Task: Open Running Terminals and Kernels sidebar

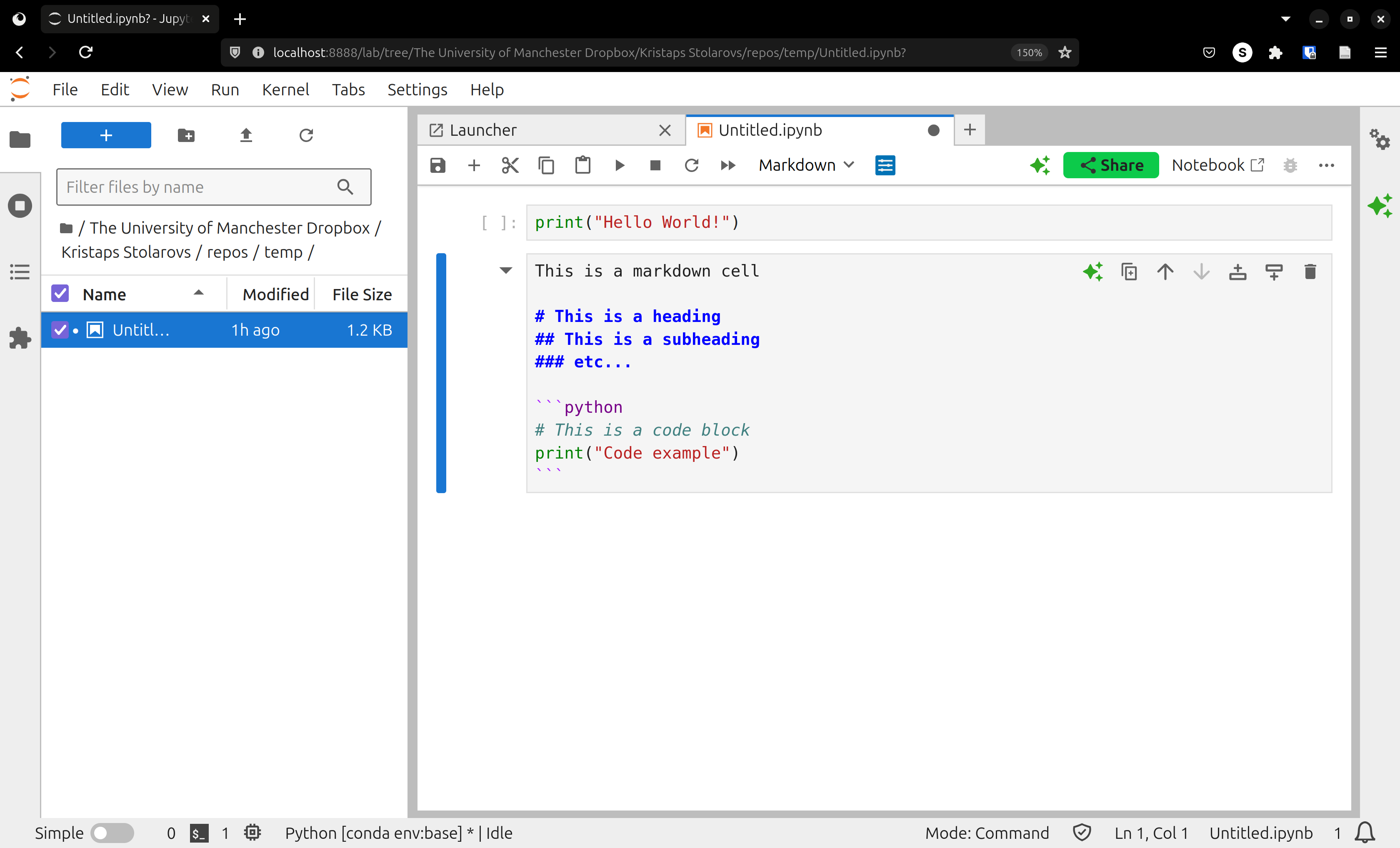Action: click(x=20, y=206)
